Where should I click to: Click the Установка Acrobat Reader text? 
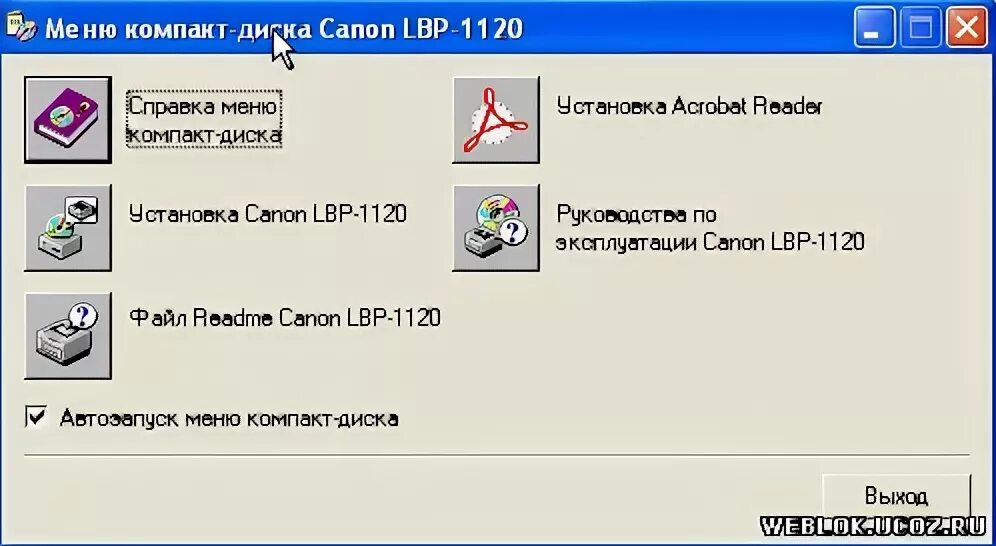click(x=689, y=106)
